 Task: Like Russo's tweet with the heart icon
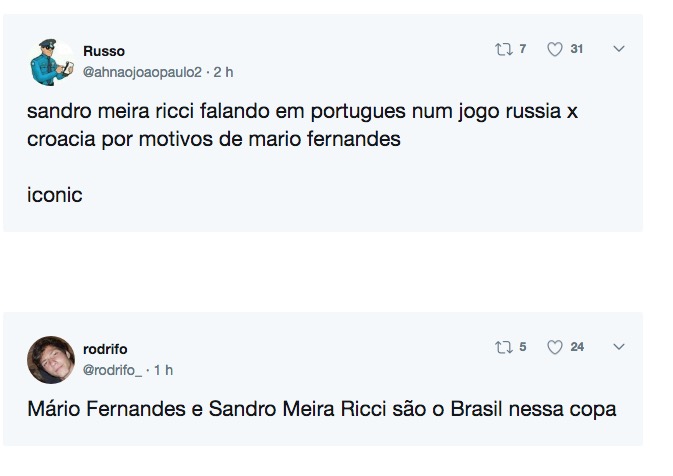(x=555, y=49)
